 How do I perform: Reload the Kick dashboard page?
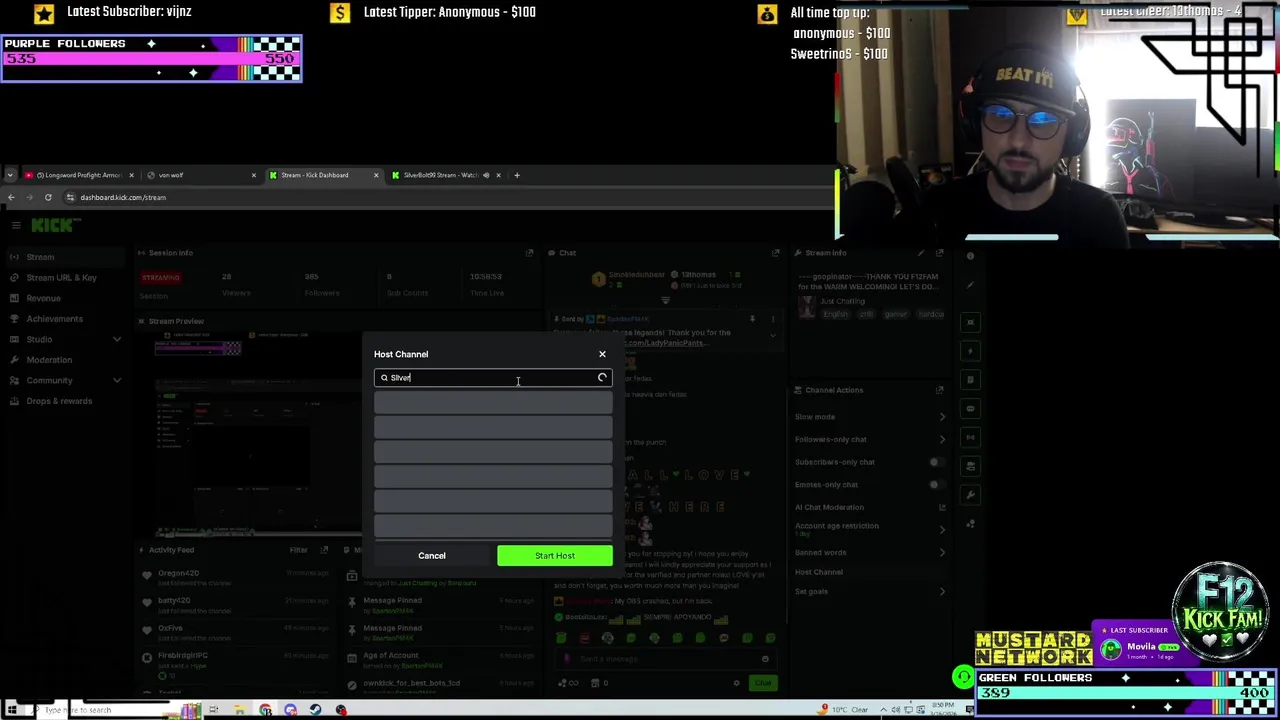coord(48,197)
